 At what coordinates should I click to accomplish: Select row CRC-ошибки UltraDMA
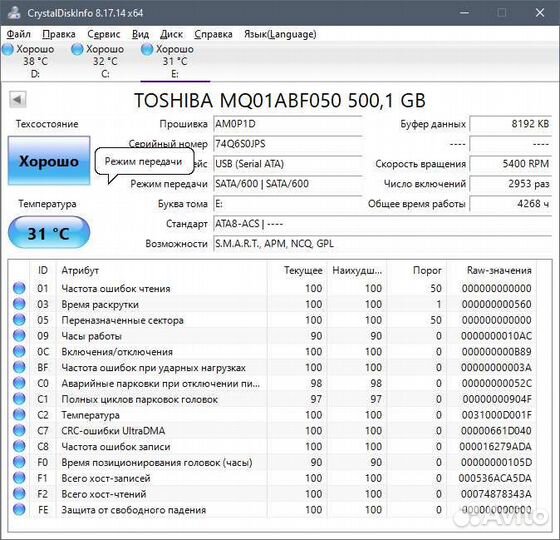tap(273, 430)
